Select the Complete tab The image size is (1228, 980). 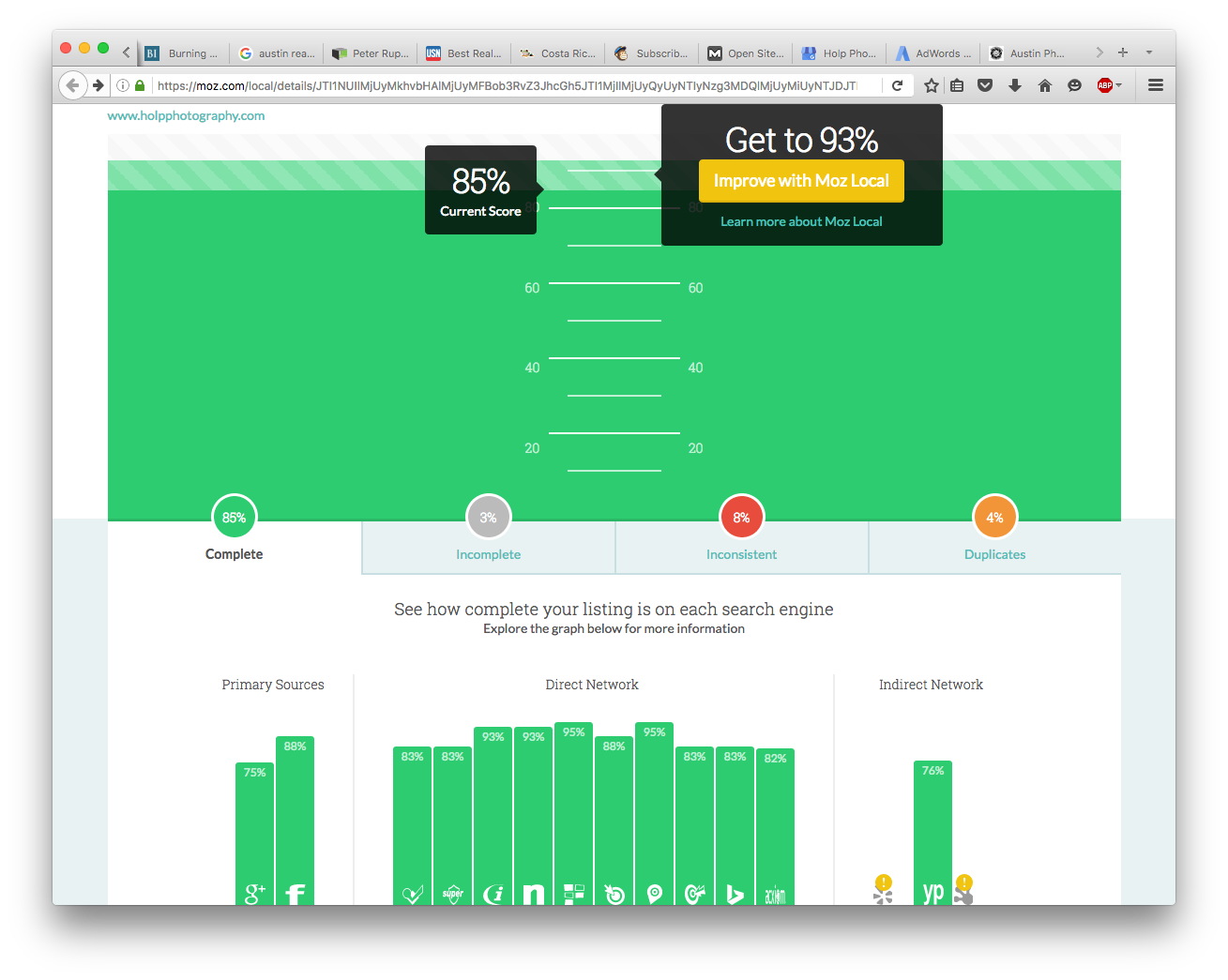tap(235, 547)
